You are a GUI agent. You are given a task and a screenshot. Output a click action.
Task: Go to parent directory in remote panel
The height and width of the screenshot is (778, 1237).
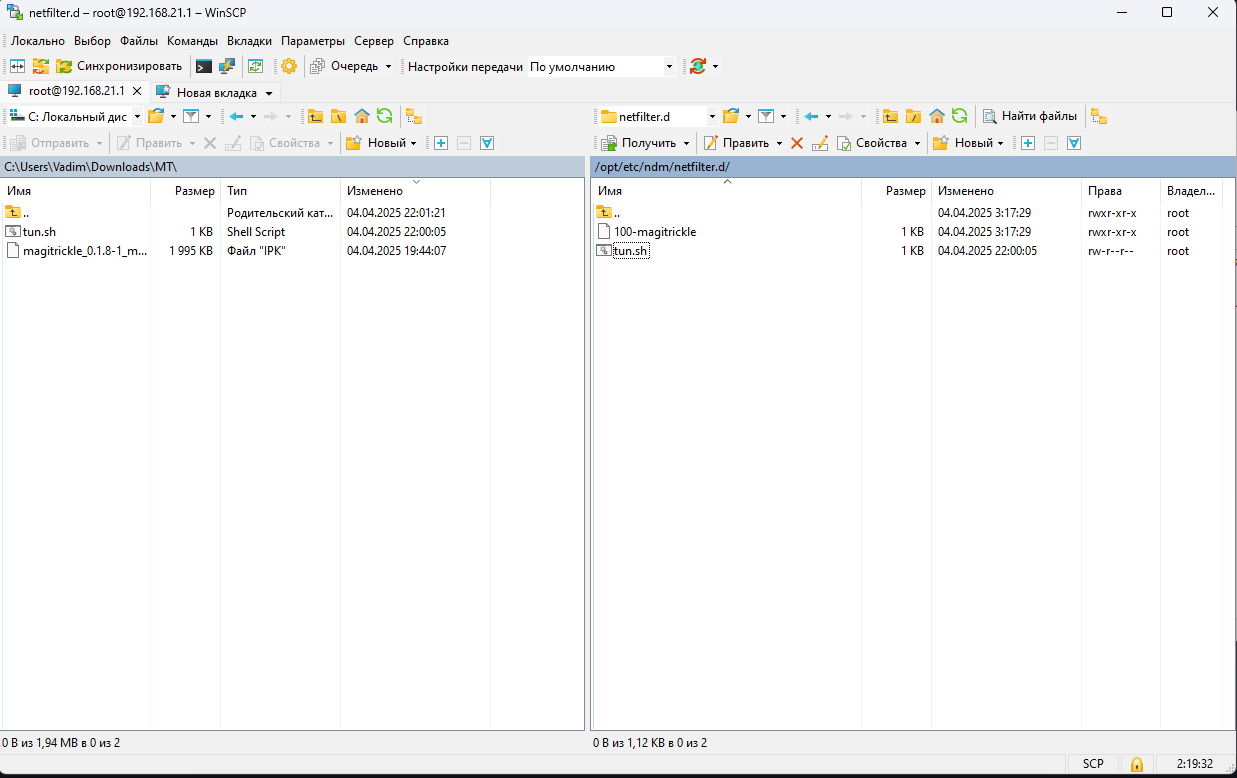tap(890, 116)
